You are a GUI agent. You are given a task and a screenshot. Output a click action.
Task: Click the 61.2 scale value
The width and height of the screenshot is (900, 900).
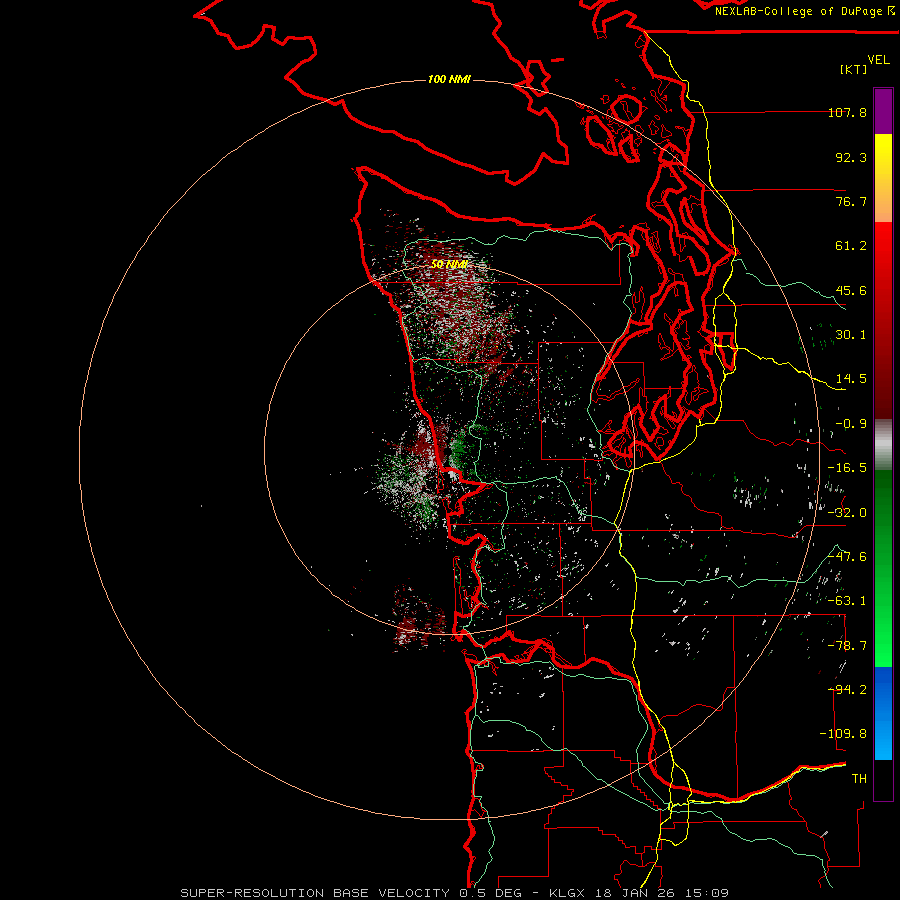851,246
